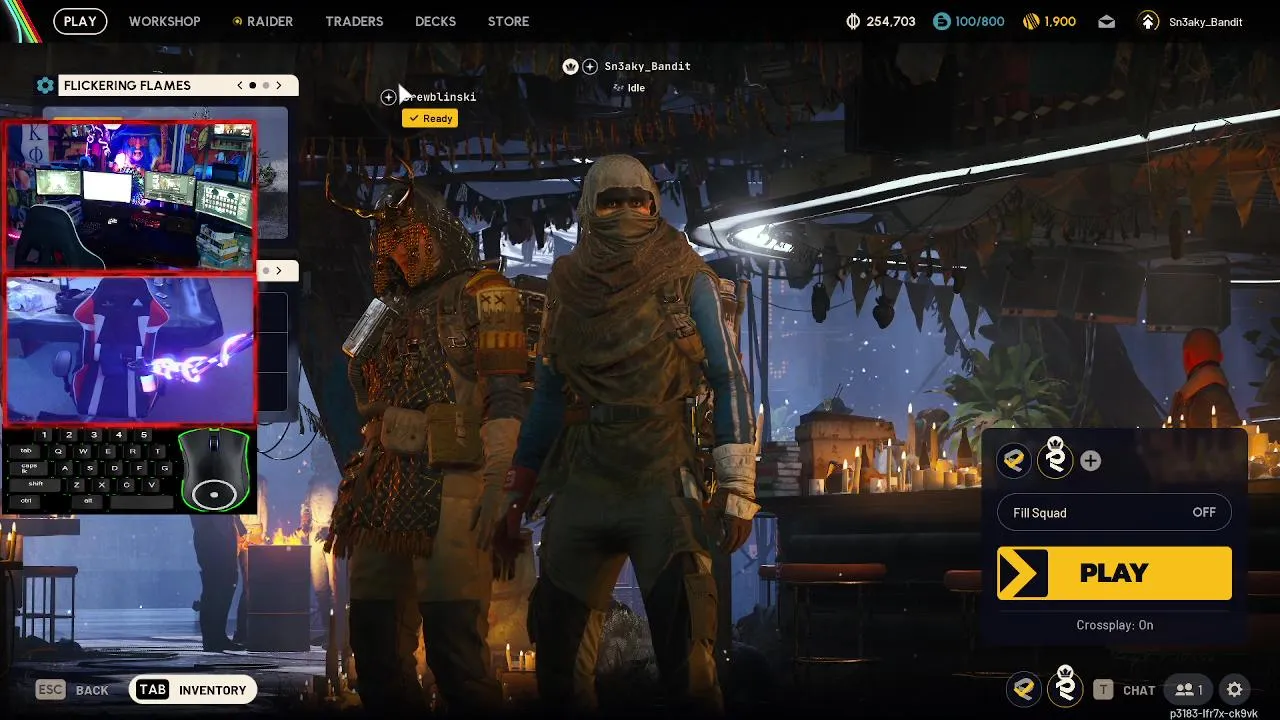This screenshot has height=720, width=1280.
Task: Click the keyboard overlay graphic
Action: (x=90, y=469)
